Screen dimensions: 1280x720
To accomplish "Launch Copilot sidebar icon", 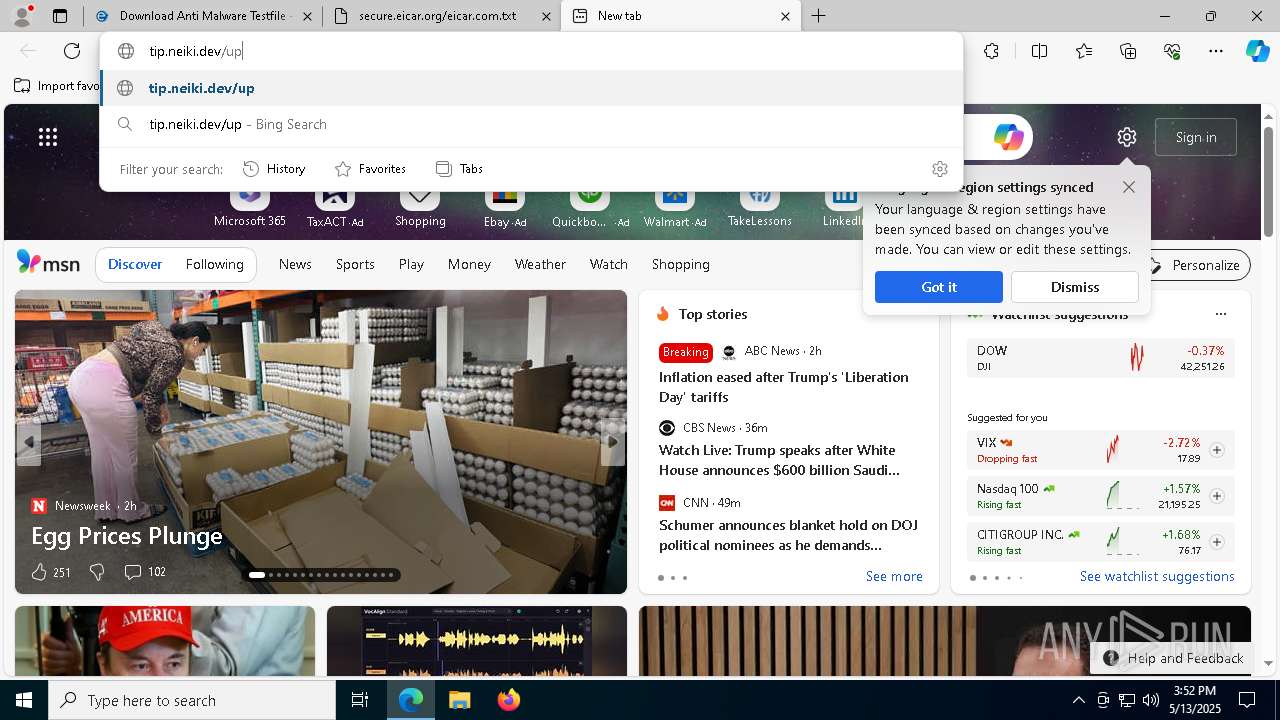I will tap(1257, 51).
